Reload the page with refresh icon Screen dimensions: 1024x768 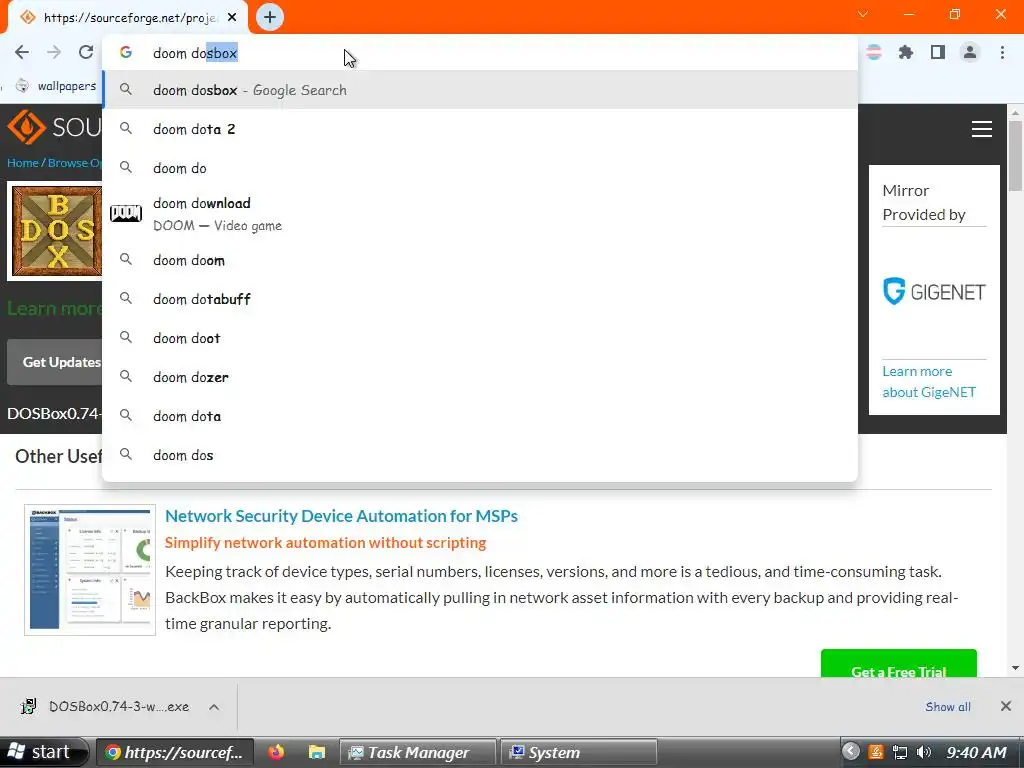click(x=86, y=52)
